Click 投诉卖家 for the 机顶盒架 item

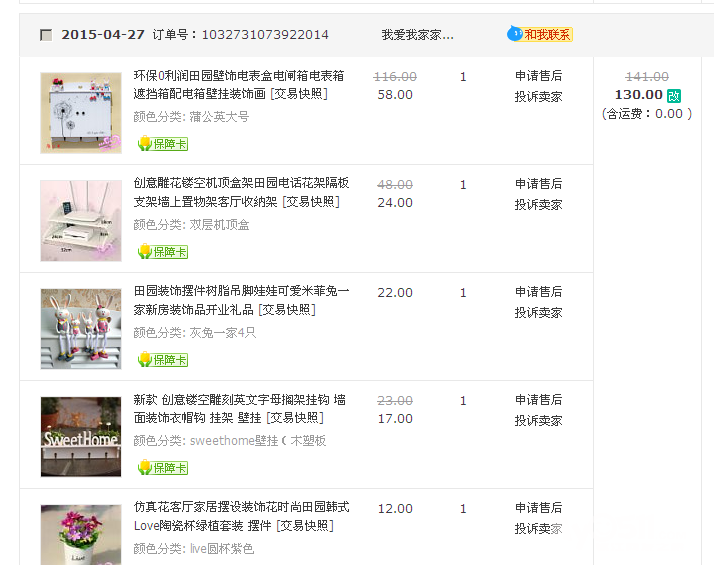coord(538,205)
